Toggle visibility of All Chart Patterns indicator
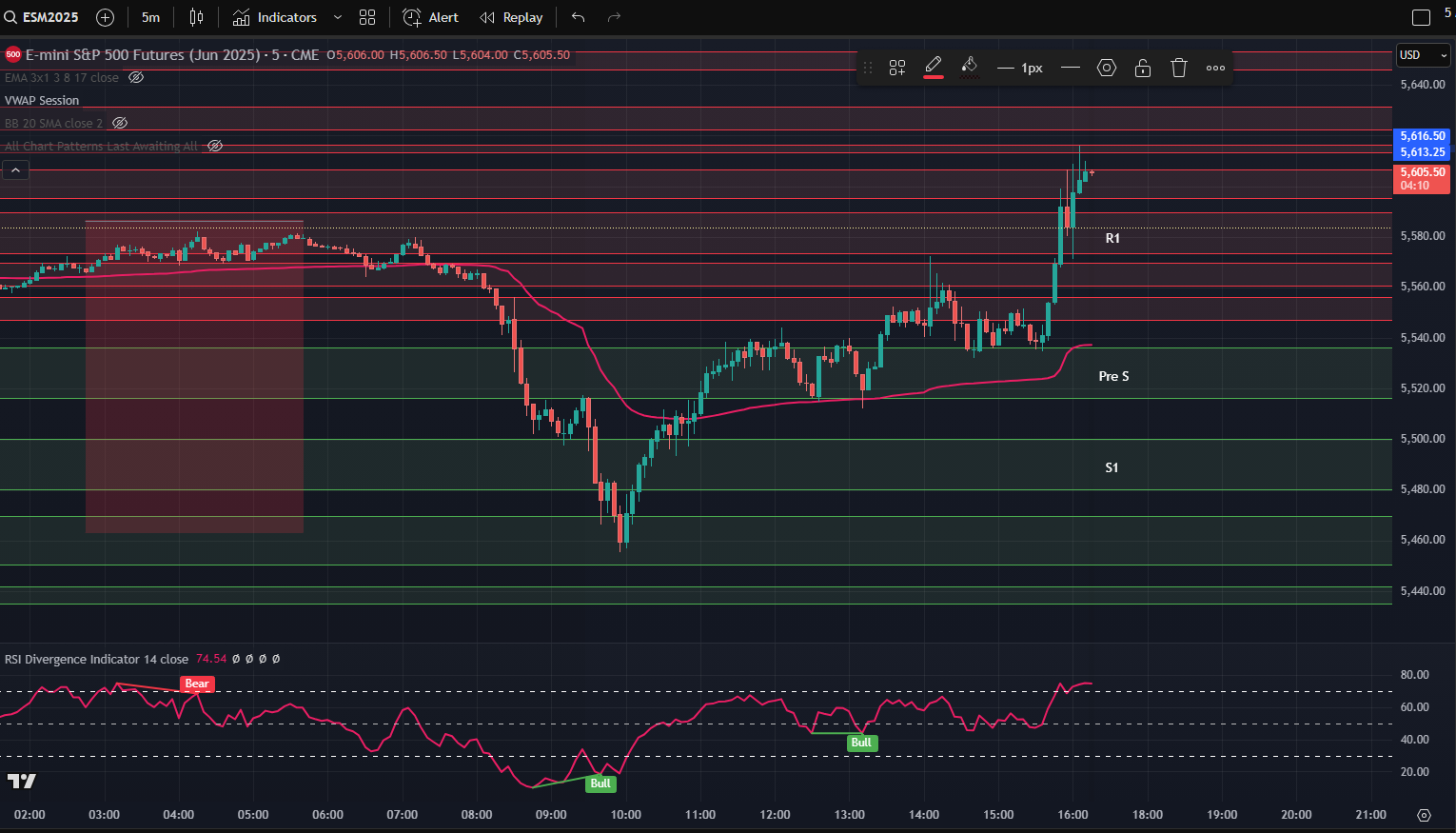This screenshot has width=1456, height=833. pyautogui.click(x=215, y=146)
